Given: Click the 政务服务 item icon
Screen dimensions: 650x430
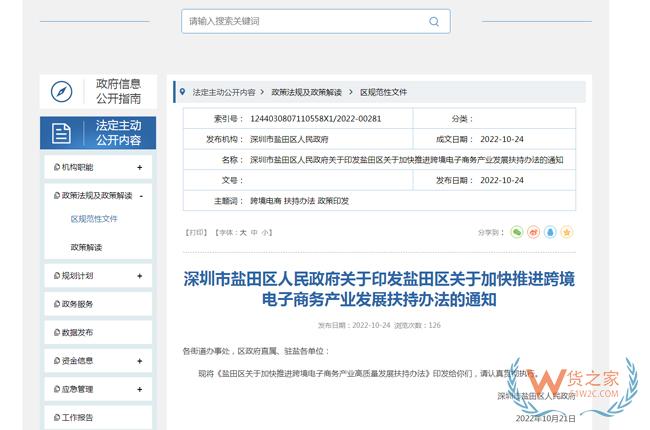Looking at the screenshot, I should [x=57, y=304].
